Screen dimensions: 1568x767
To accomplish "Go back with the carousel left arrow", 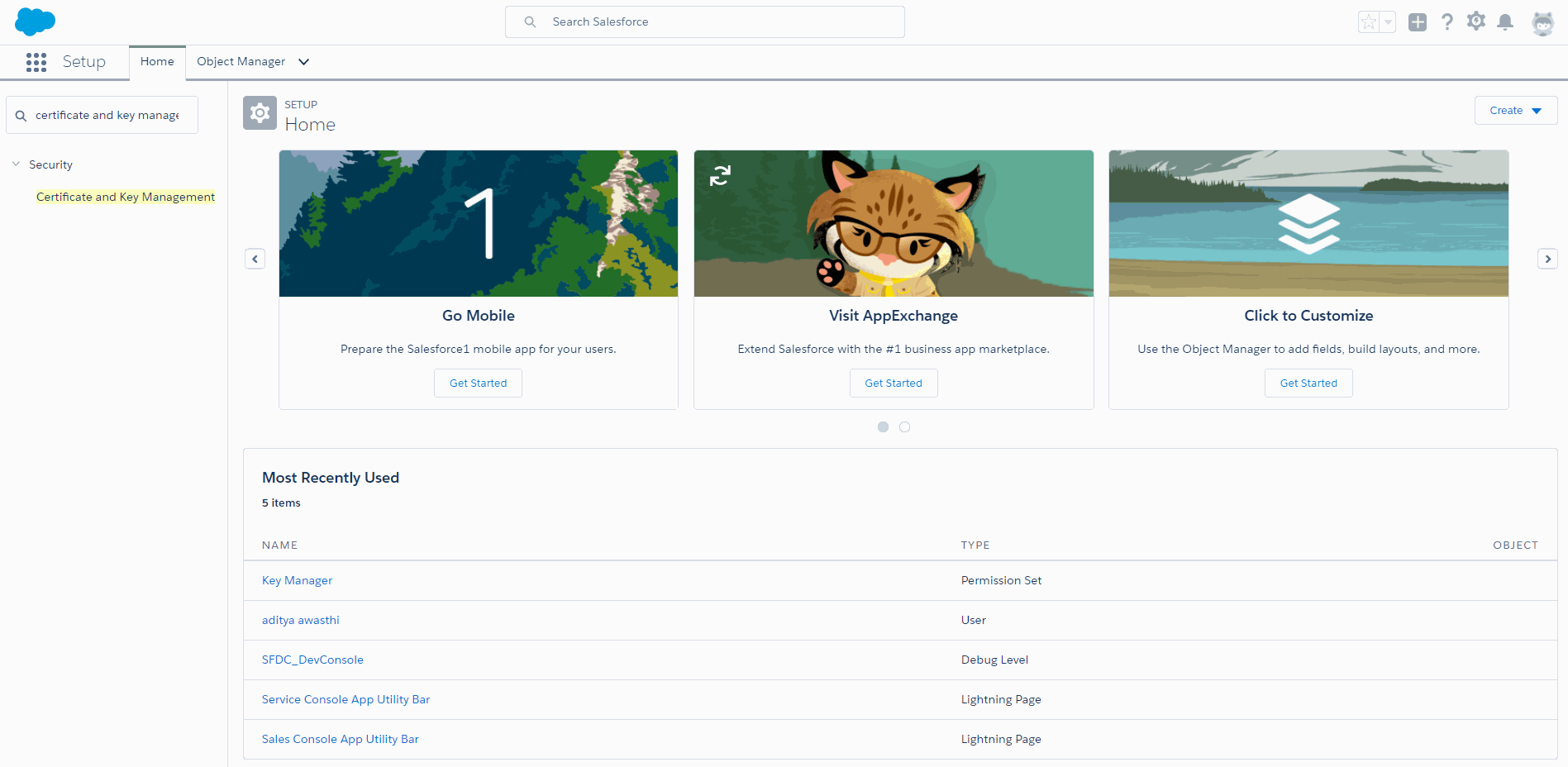I will click(255, 259).
